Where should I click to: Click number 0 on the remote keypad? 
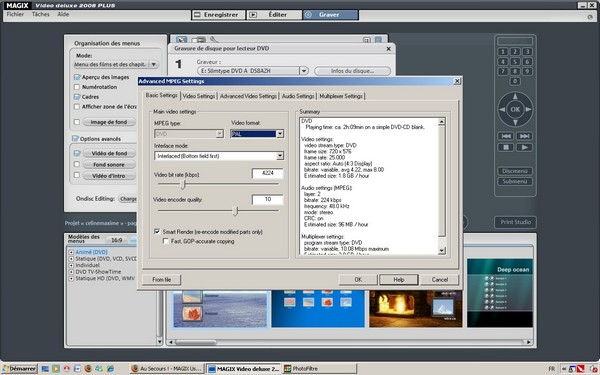tap(515, 81)
